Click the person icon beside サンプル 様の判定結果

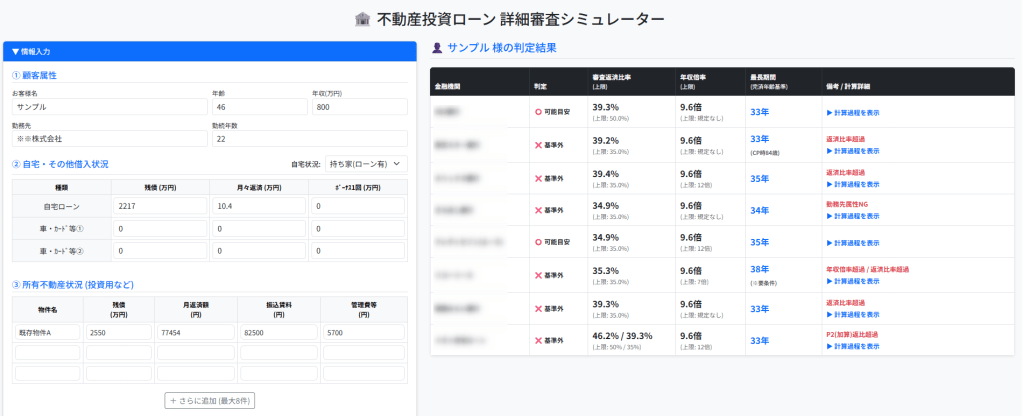pos(437,48)
